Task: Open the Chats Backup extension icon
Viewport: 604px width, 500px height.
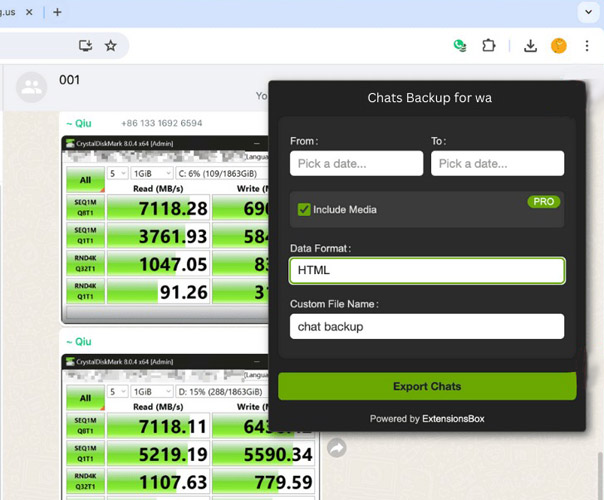Action: [460, 46]
